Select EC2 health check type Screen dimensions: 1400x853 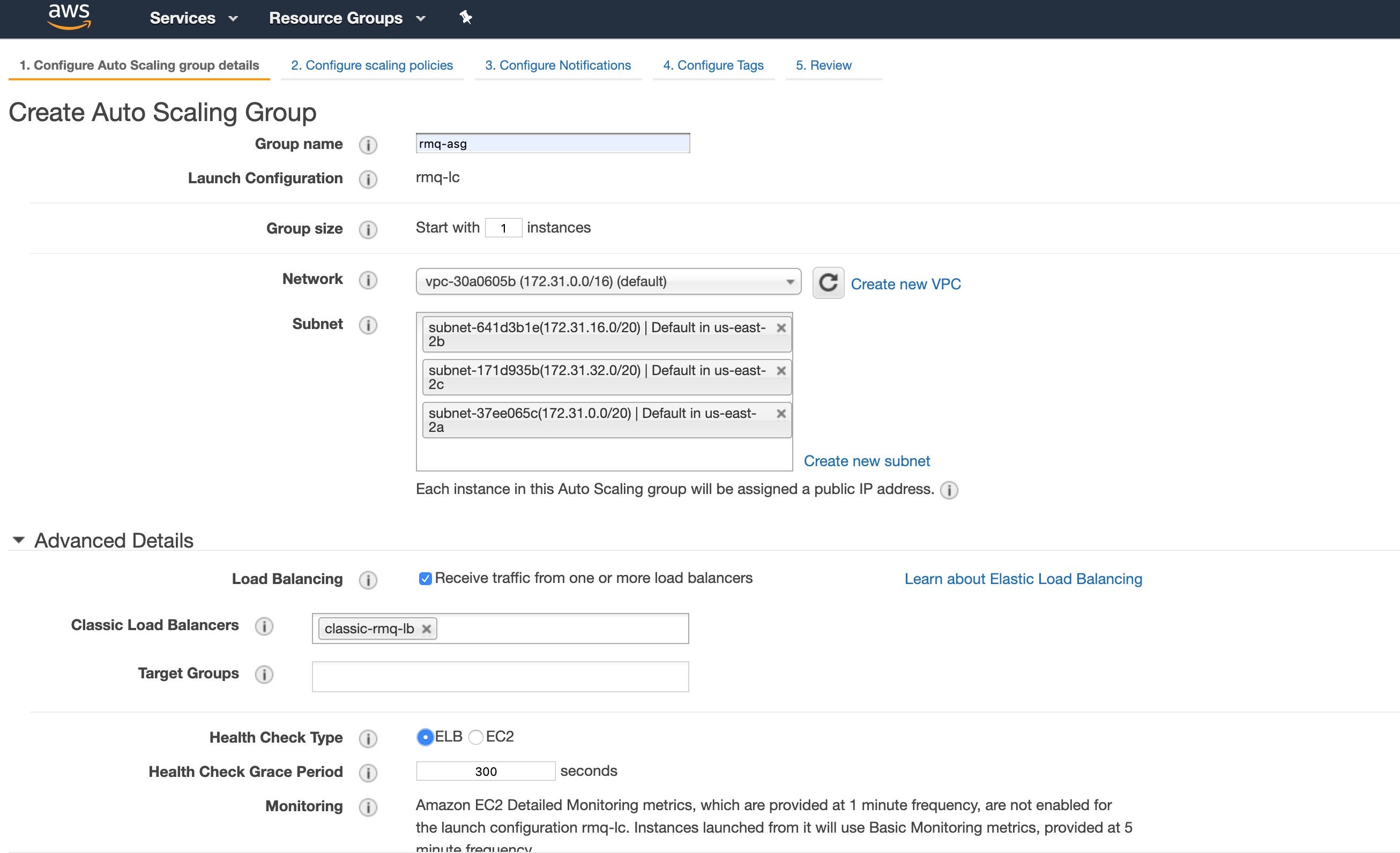pyautogui.click(x=476, y=737)
